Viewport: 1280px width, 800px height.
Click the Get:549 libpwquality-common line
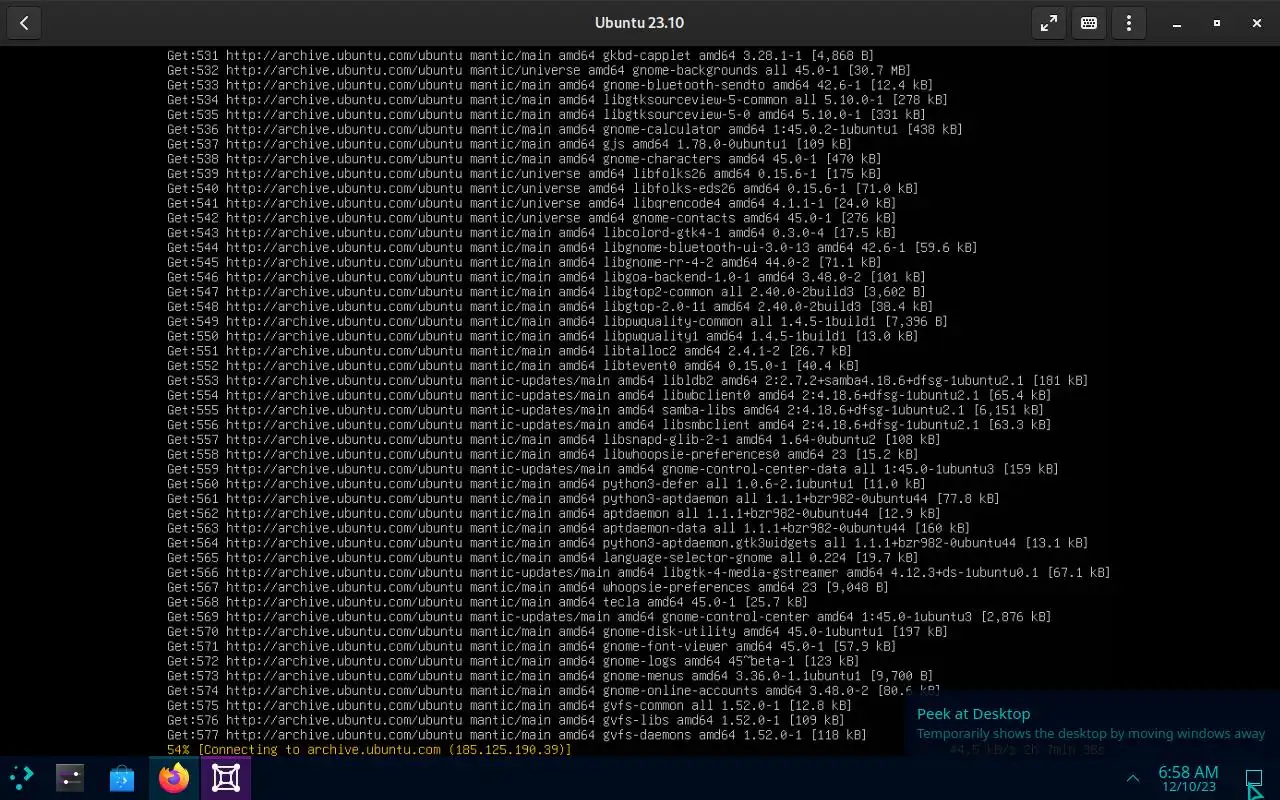(557, 321)
